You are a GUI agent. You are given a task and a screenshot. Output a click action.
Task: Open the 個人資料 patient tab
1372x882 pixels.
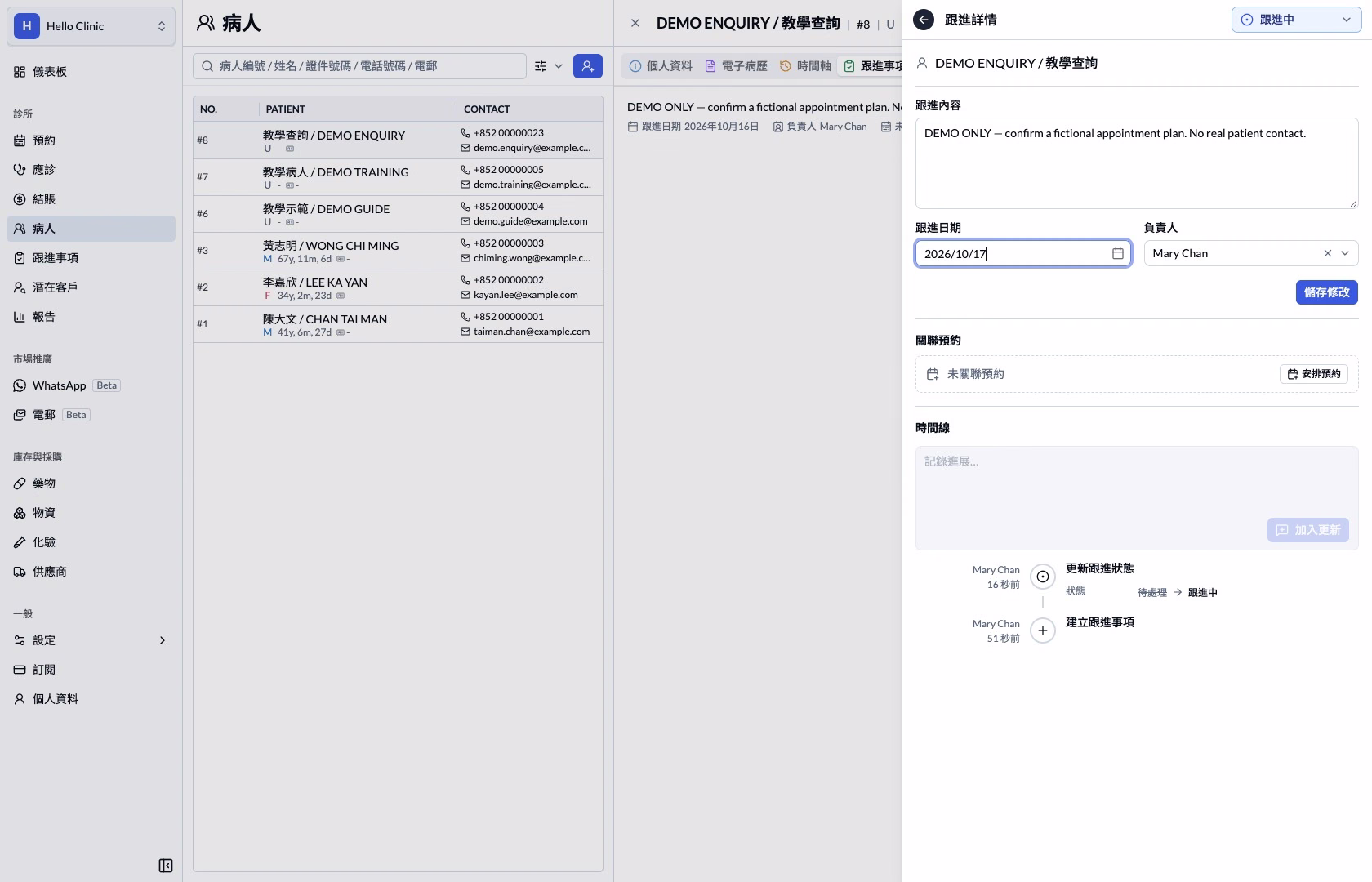pyautogui.click(x=661, y=66)
